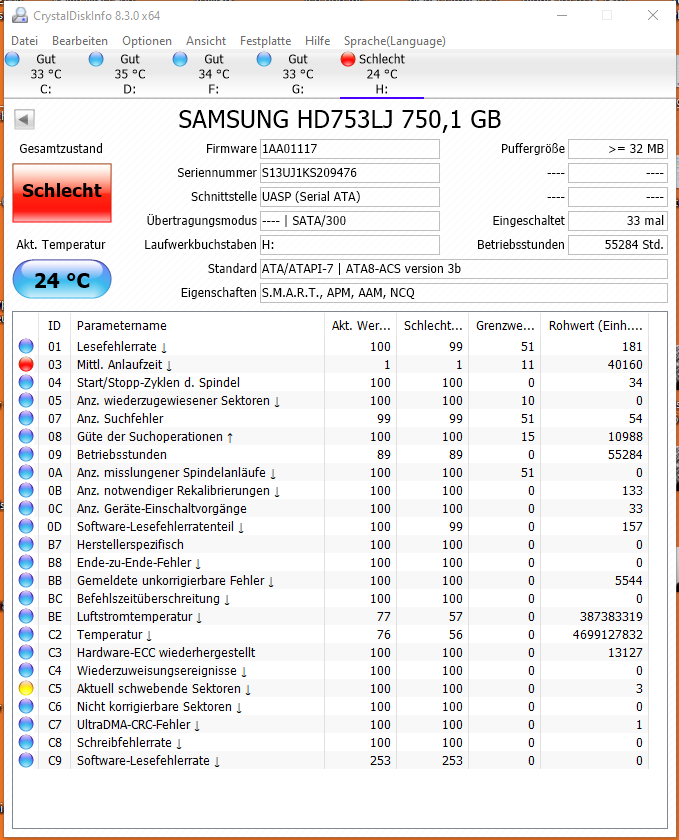Viewport: 679px width, 840px height.
Task: Select drive G: health tab
Action: 297,74
